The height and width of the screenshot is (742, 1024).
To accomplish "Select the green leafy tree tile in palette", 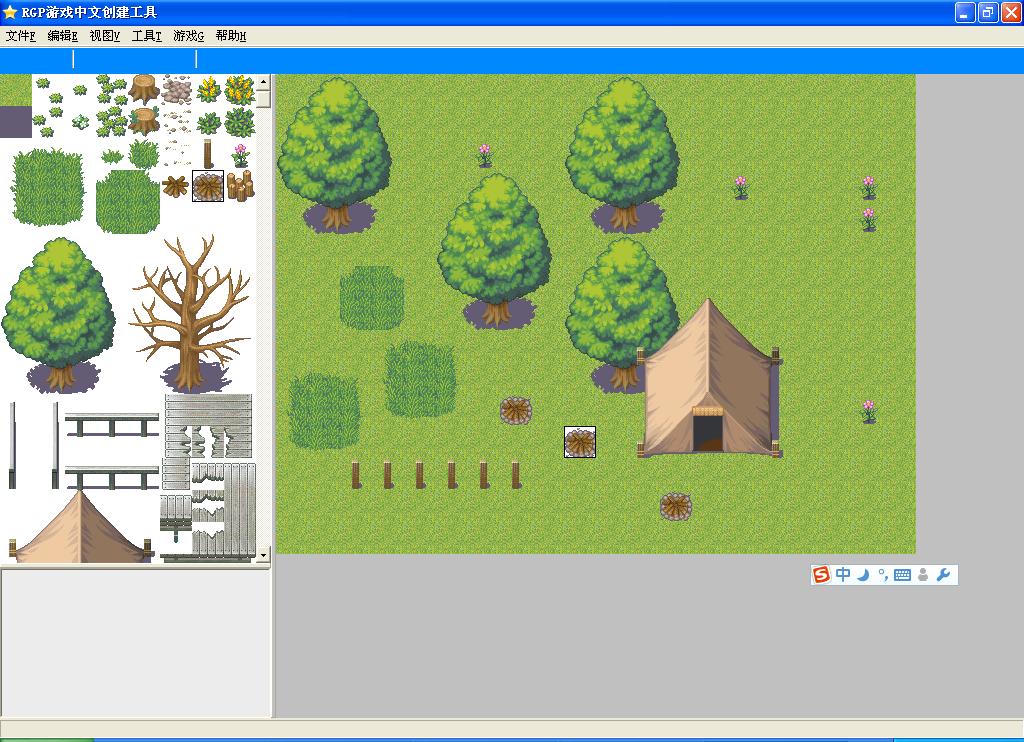I will tap(58, 315).
